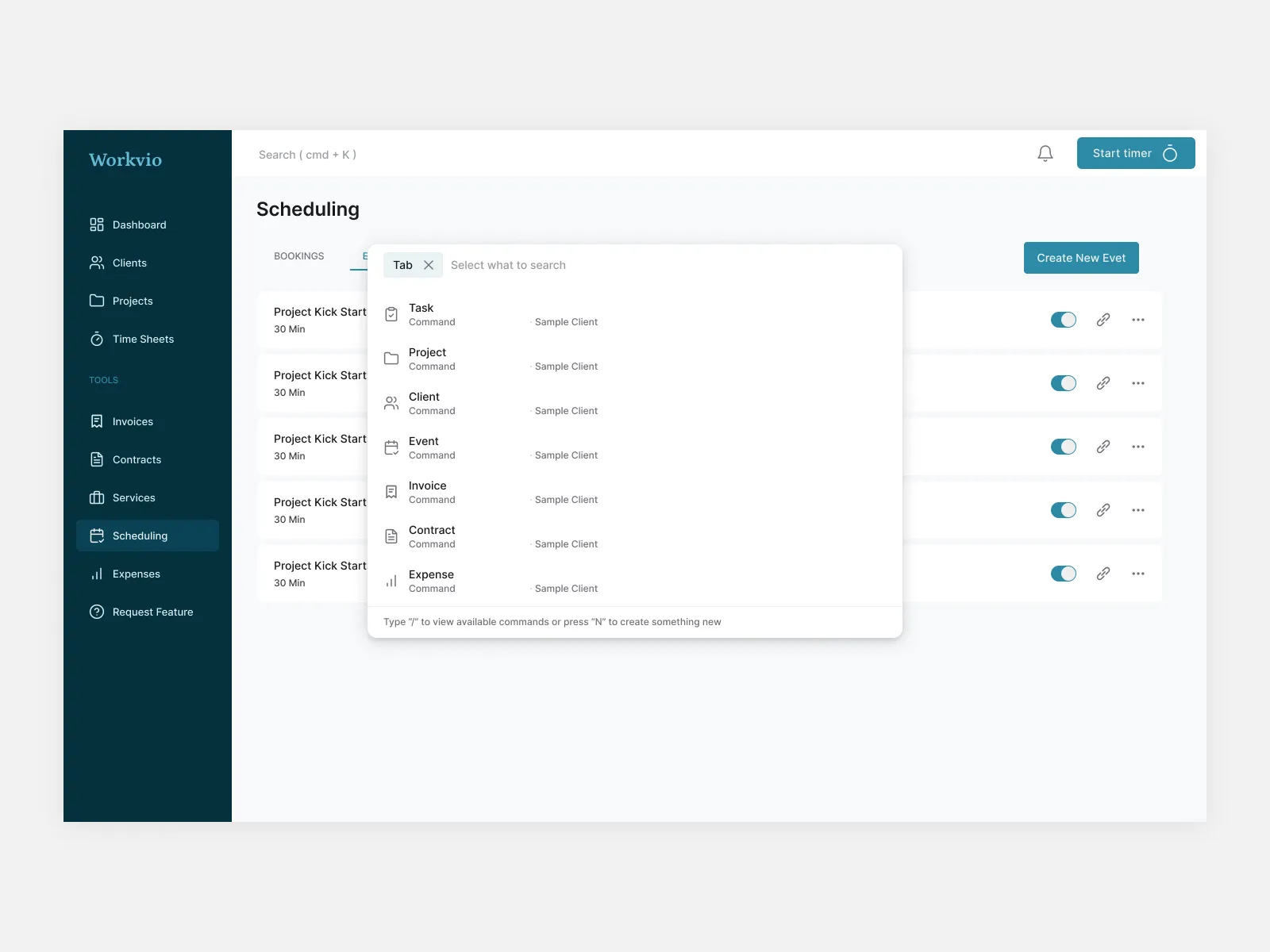Switch to the BOOKINGS tab
Image resolution: width=1270 pixels, height=952 pixels.
pos(299,256)
